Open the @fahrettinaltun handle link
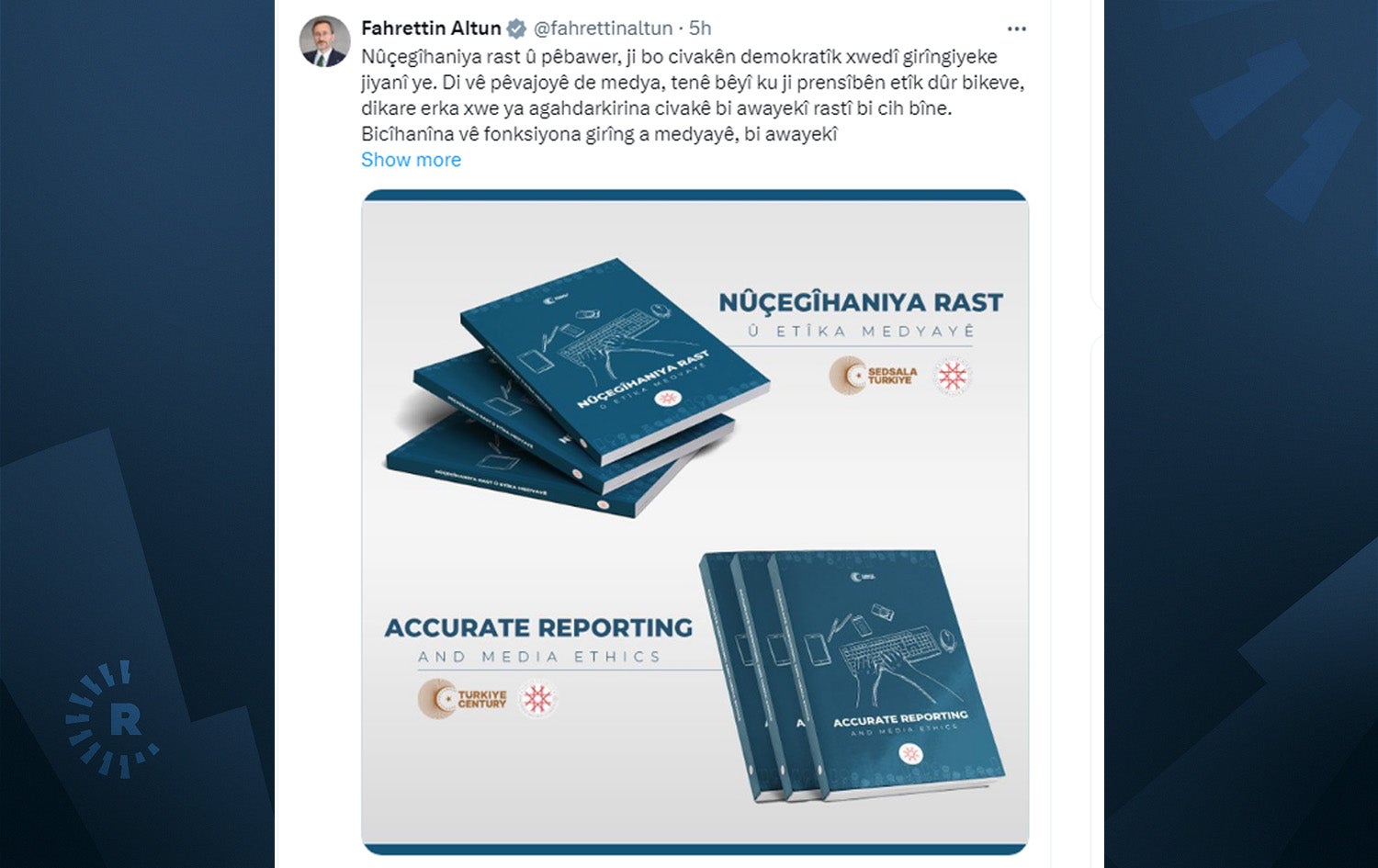Image resolution: width=1378 pixels, height=868 pixels. point(603,28)
